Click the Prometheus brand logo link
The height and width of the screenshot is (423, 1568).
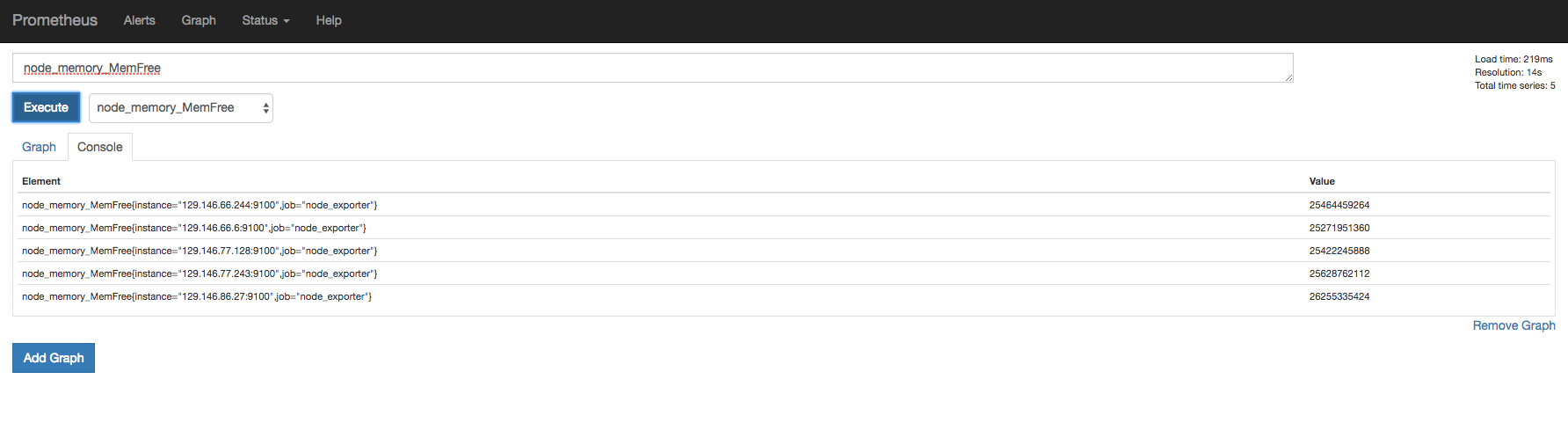[x=54, y=20]
